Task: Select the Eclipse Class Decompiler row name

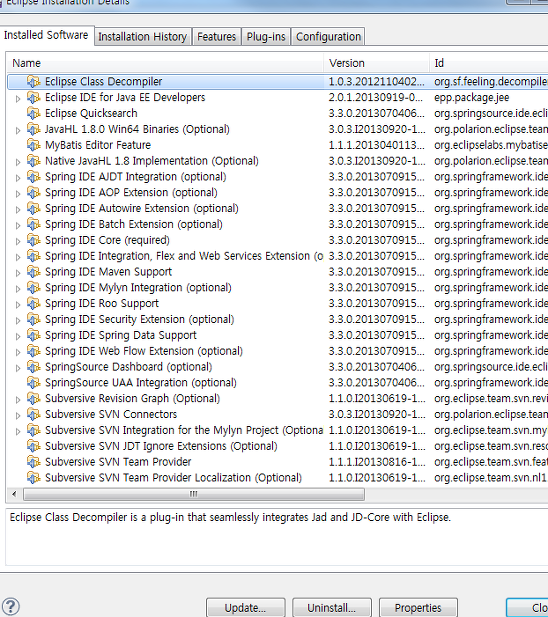Action: point(103,81)
